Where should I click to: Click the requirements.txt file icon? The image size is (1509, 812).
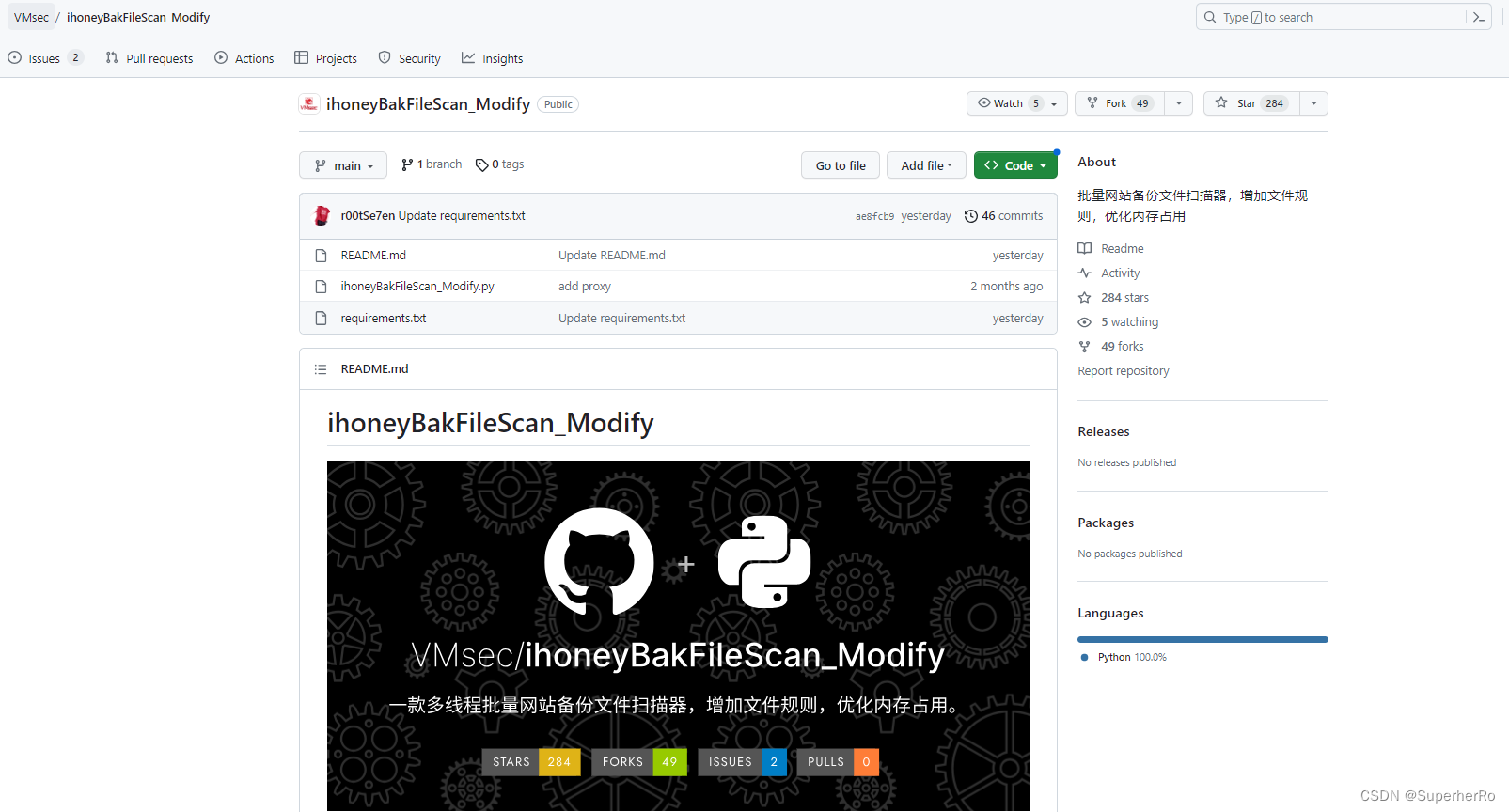[x=321, y=319]
